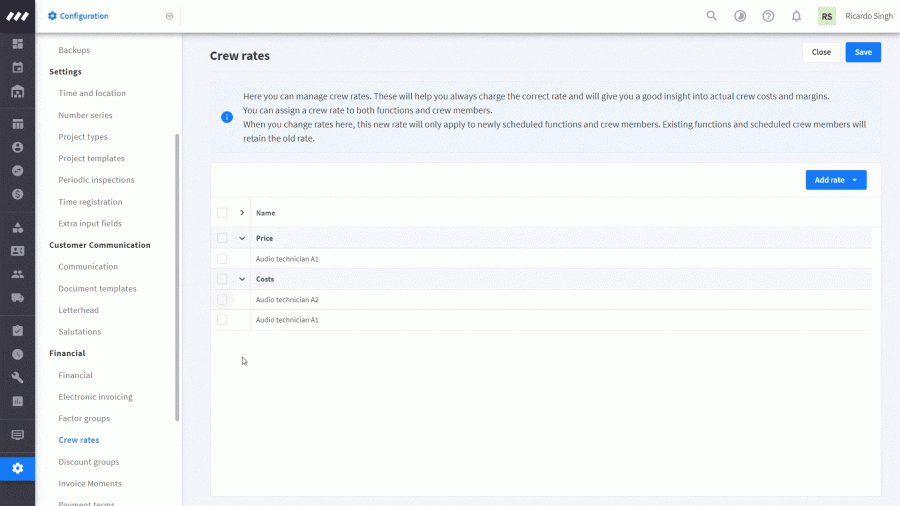Viewport: 900px width, 506px height.
Task: Tick the Audio technician A2 checkbox
Action: coord(222,299)
